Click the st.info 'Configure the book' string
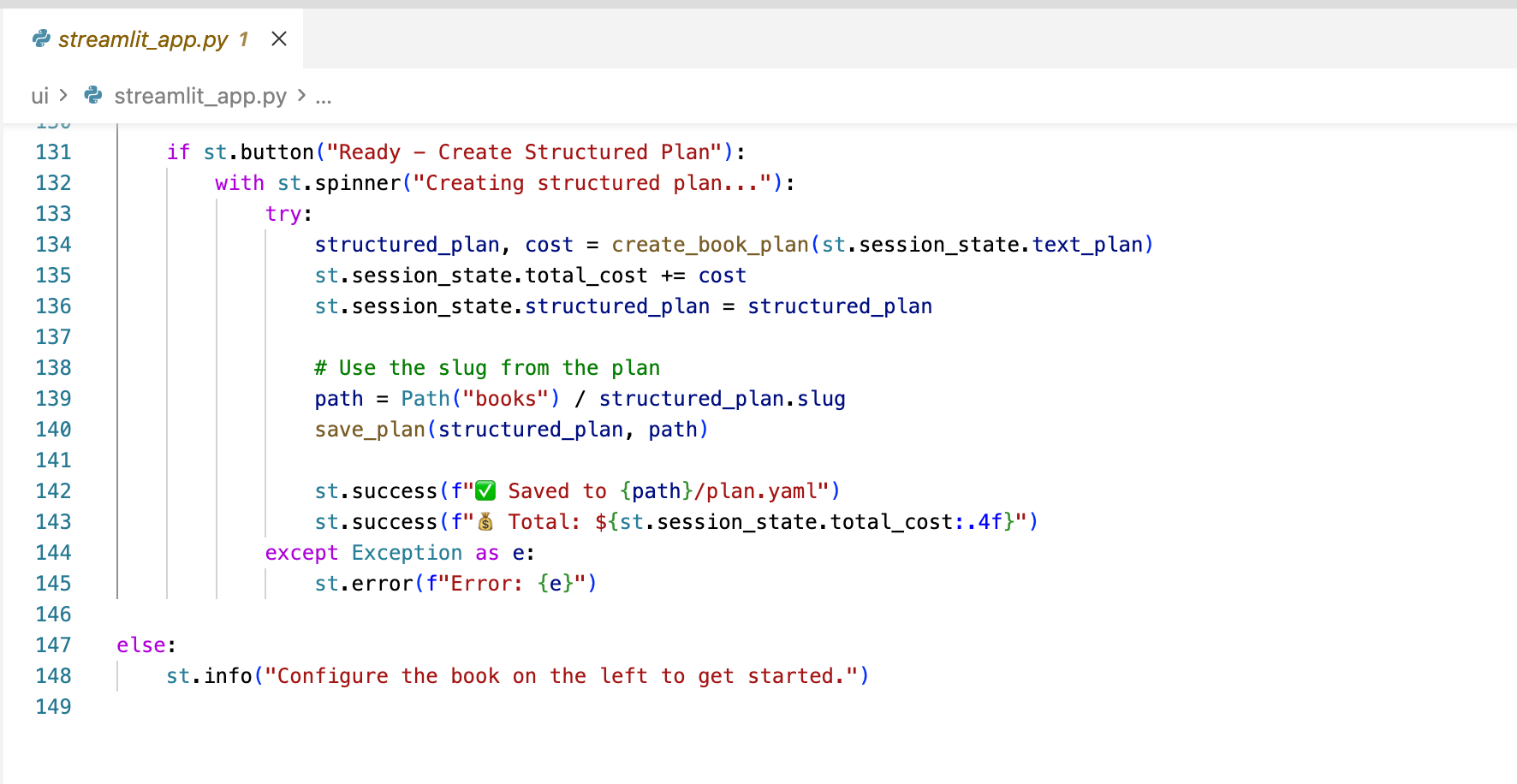This screenshot has height=784, width=1517. pos(562,676)
